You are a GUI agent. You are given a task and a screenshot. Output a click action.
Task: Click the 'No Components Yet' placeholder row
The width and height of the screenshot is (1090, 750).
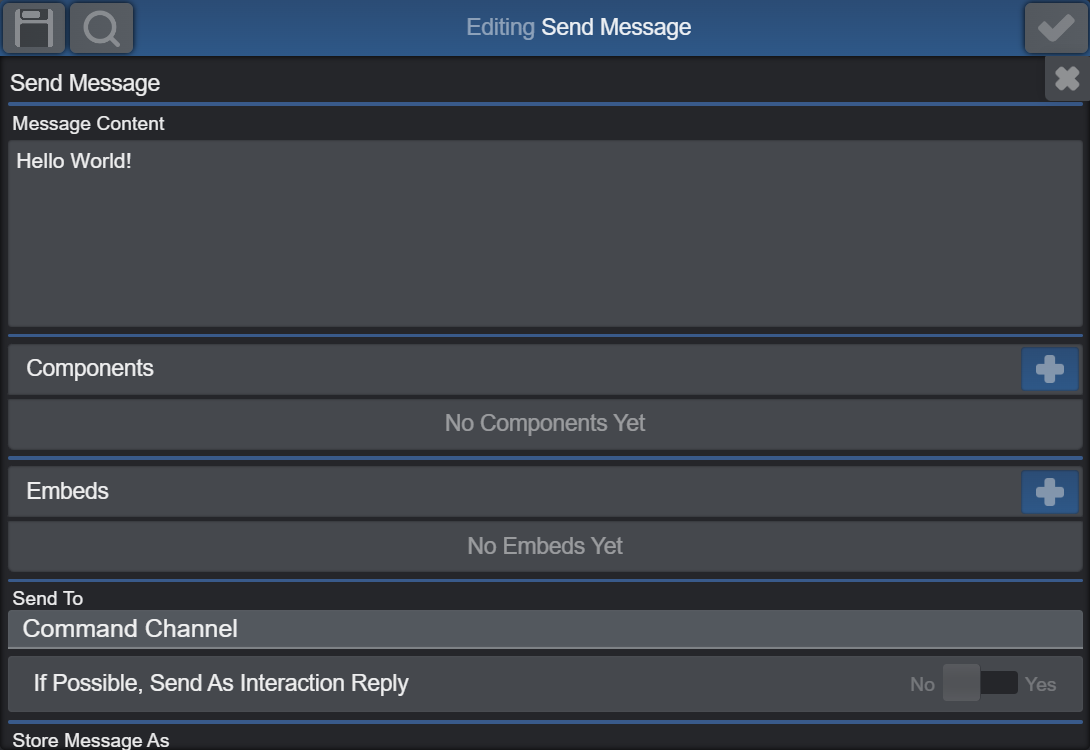pyautogui.click(x=545, y=423)
